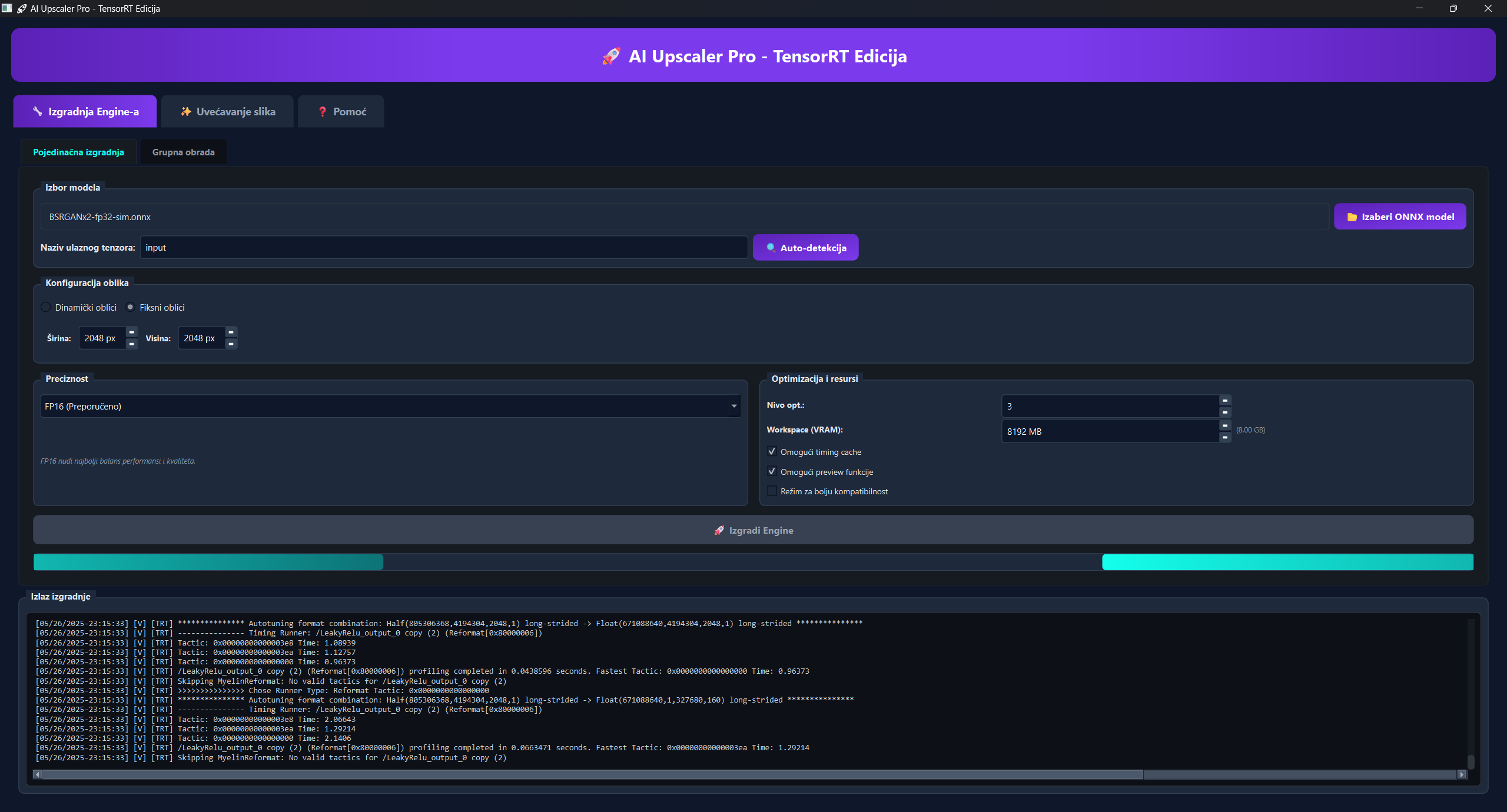Click the Naziv ulaznog tenzora input field
Screen dimensions: 1507x812
click(443, 248)
